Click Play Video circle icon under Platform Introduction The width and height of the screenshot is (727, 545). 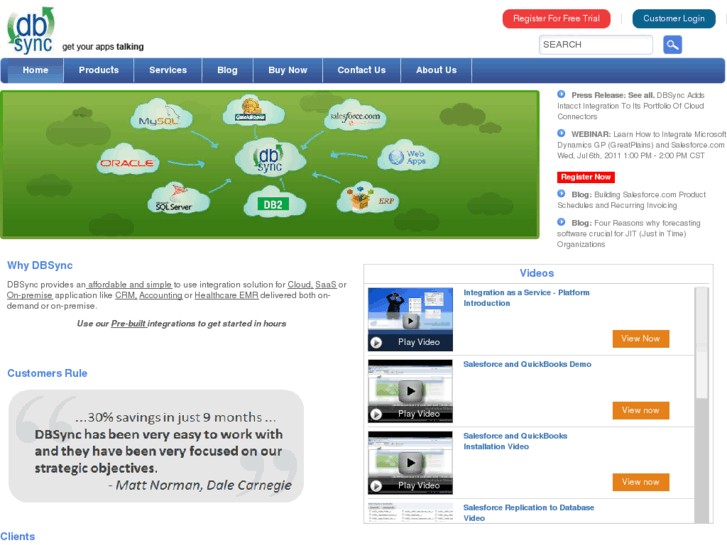tap(376, 342)
